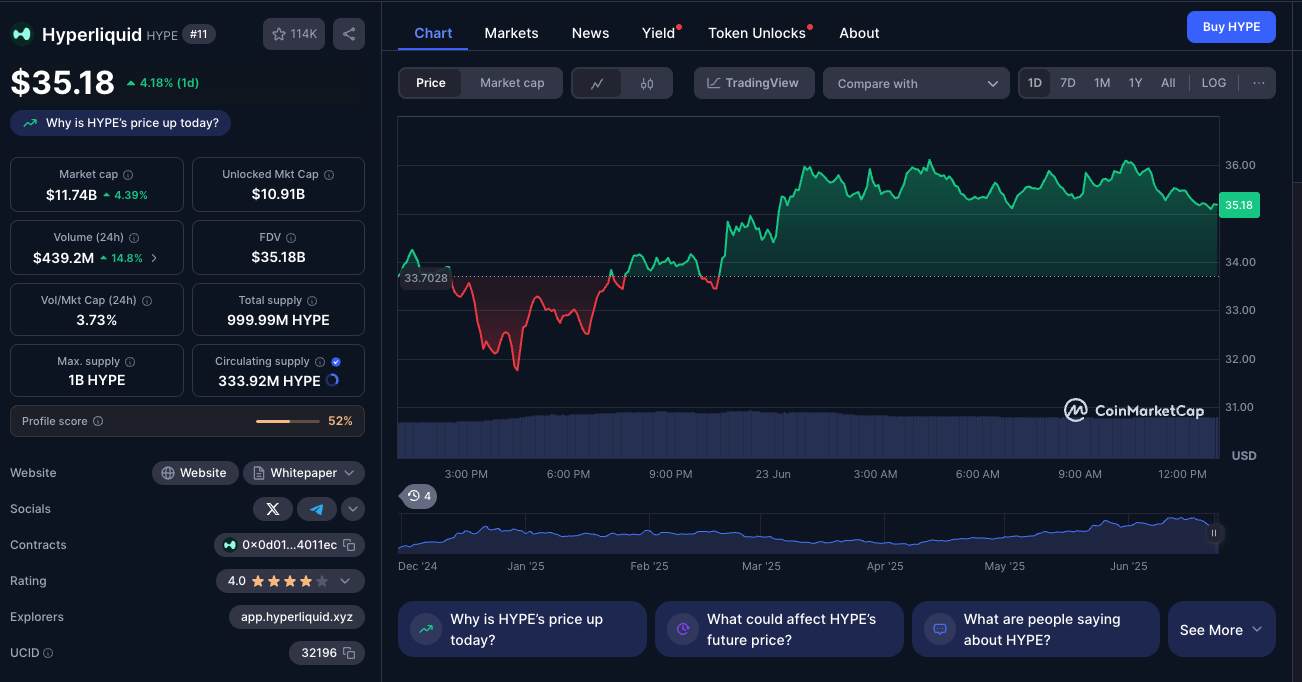Expand the Whitepaper dropdown
Screen dimensions: 1302x682
click(304, 473)
